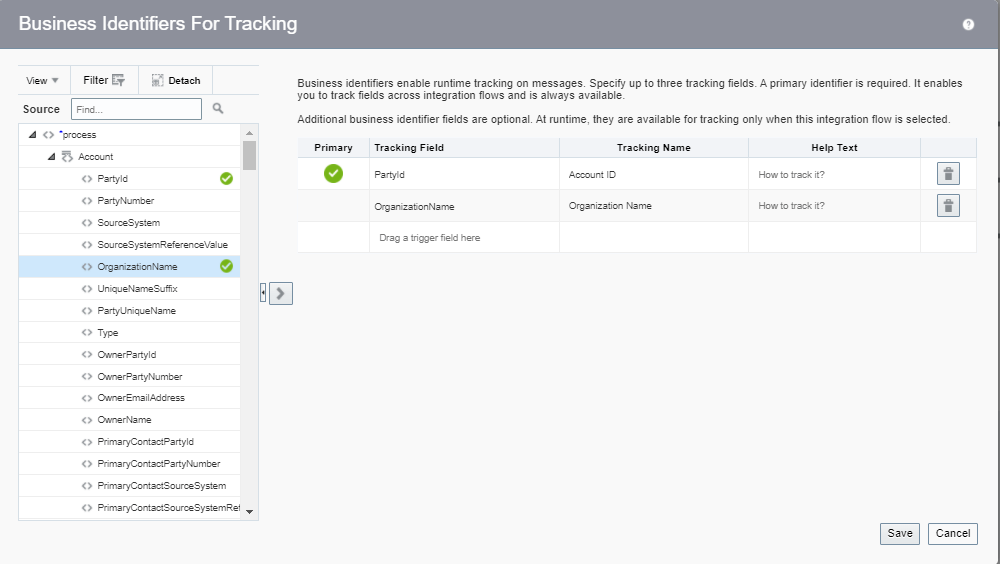This screenshot has width=1000, height=564.
Task: Delete the PartyId tracking field row
Action: [948, 174]
